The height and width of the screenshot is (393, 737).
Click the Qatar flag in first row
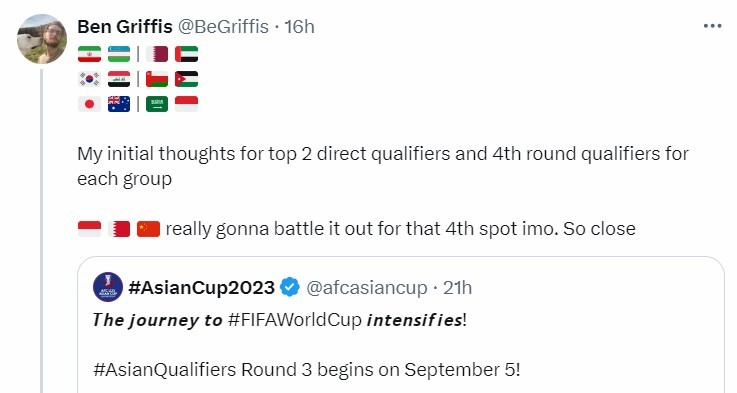(x=157, y=54)
